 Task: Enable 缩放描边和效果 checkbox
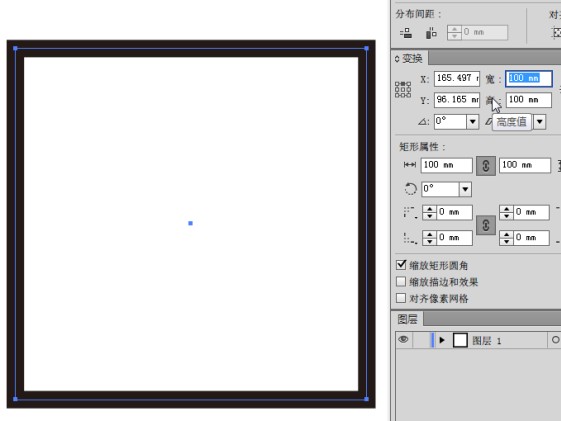tap(401, 282)
